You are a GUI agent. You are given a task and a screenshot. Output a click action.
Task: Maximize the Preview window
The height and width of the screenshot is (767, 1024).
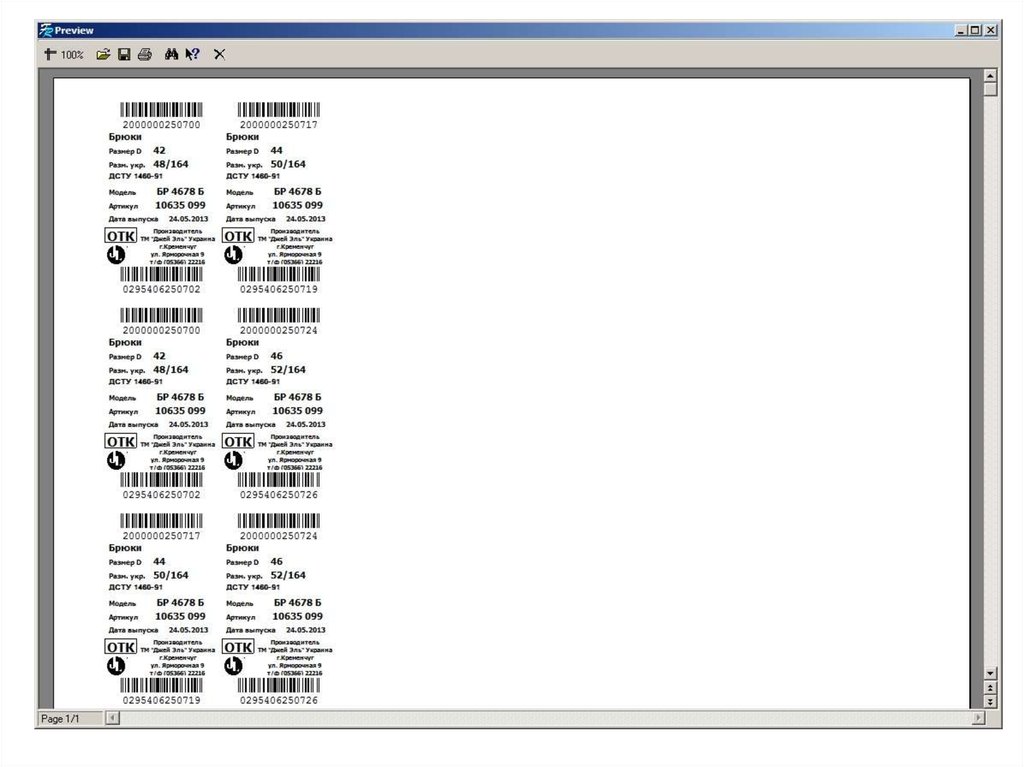click(976, 30)
